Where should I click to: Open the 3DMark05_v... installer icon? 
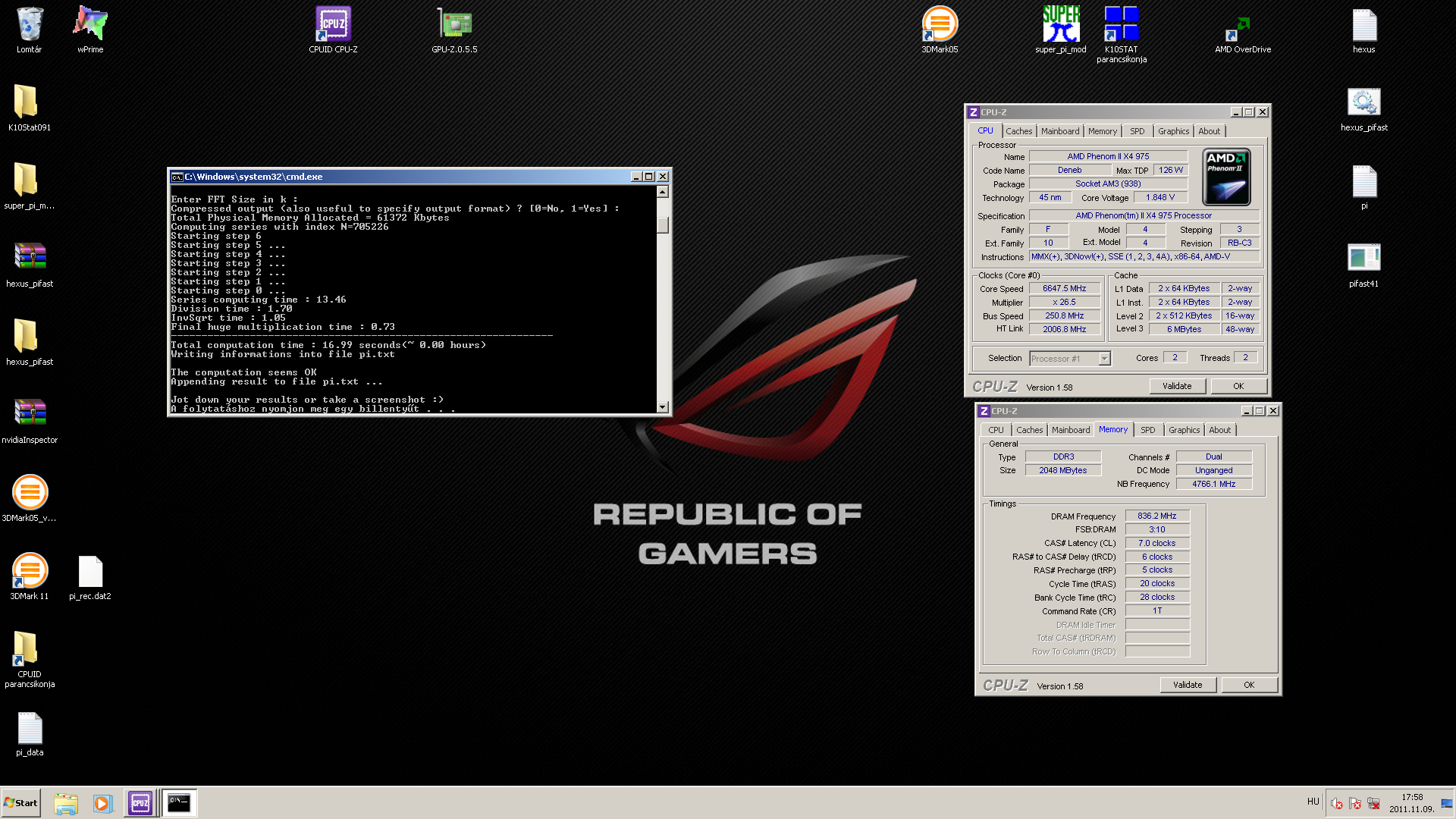(30, 499)
